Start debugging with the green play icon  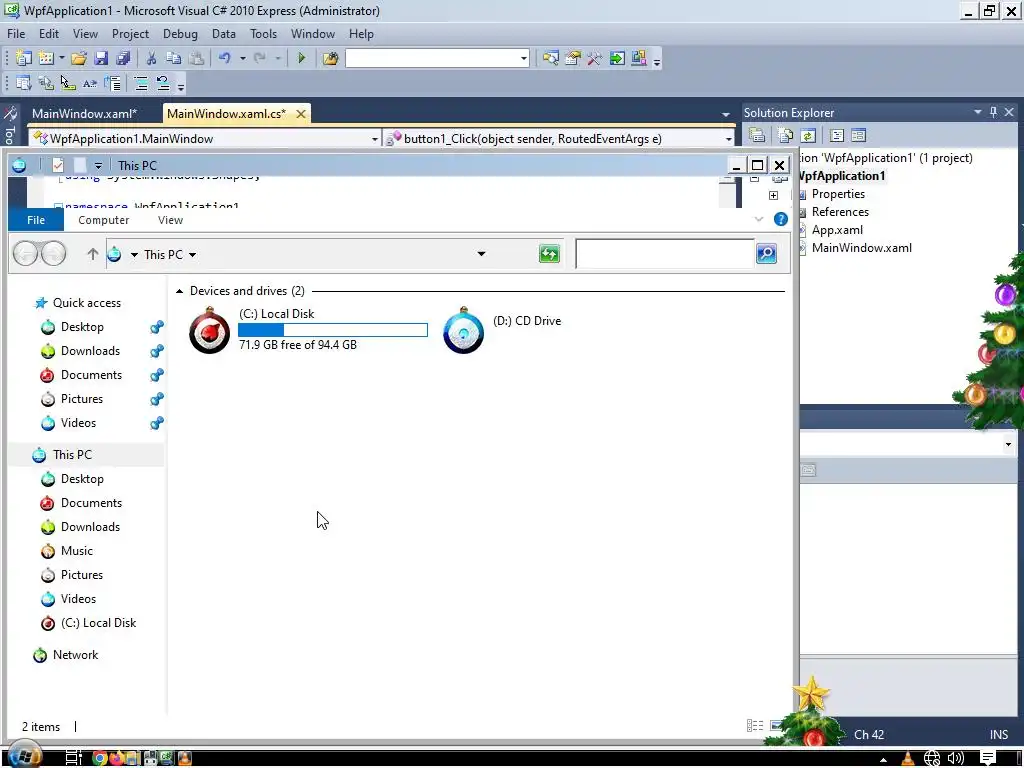301,59
